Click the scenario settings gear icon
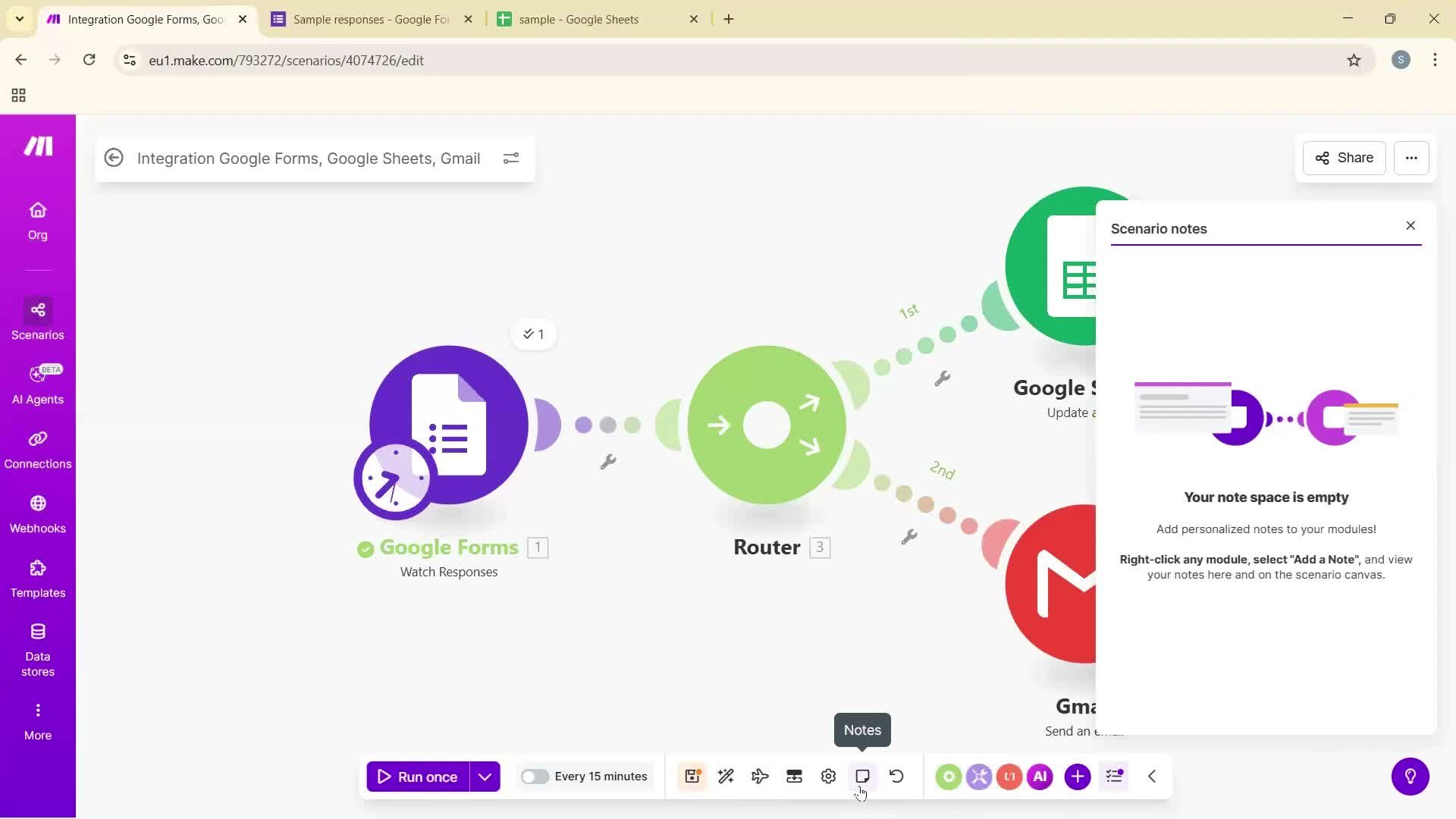The image size is (1456, 819). [827, 776]
